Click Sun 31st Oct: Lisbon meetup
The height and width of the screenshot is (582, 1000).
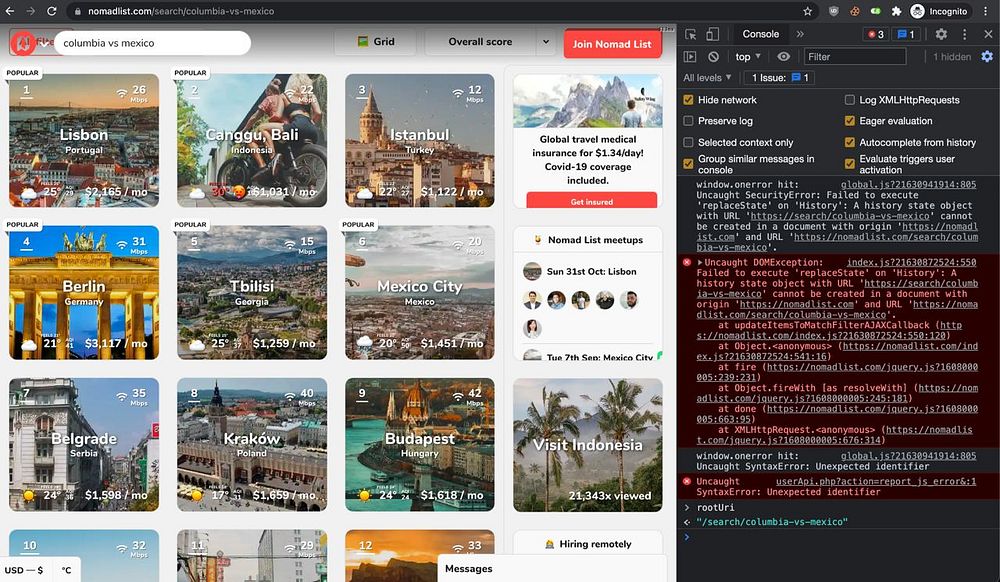click(x=591, y=272)
